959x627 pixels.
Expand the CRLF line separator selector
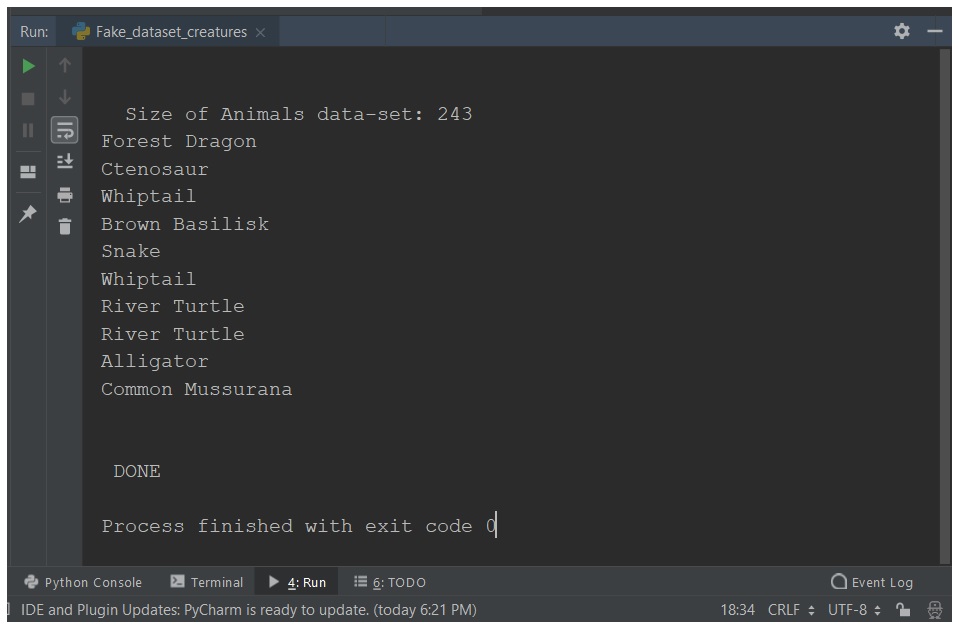[791, 610]
